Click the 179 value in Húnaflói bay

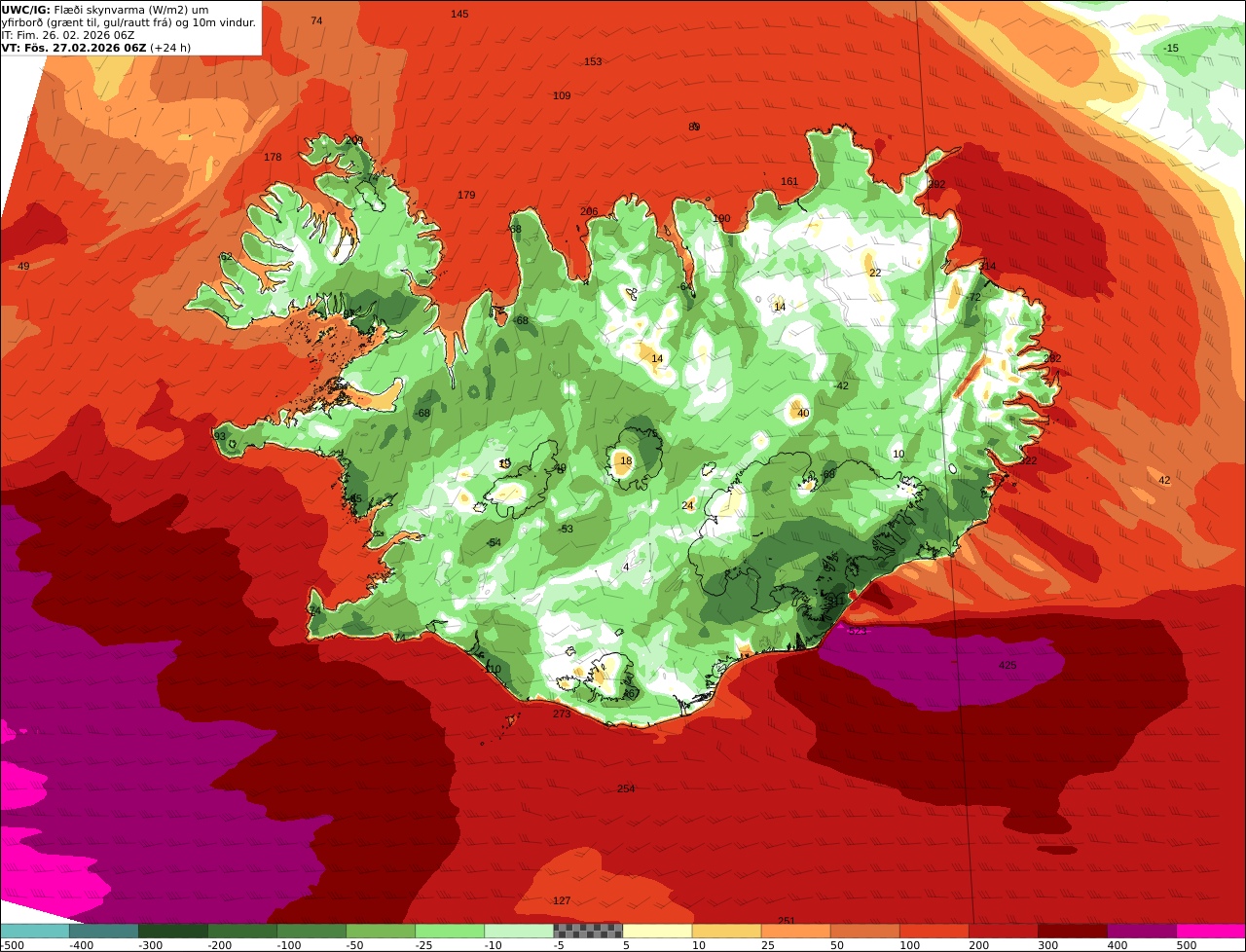coord(466,196)
